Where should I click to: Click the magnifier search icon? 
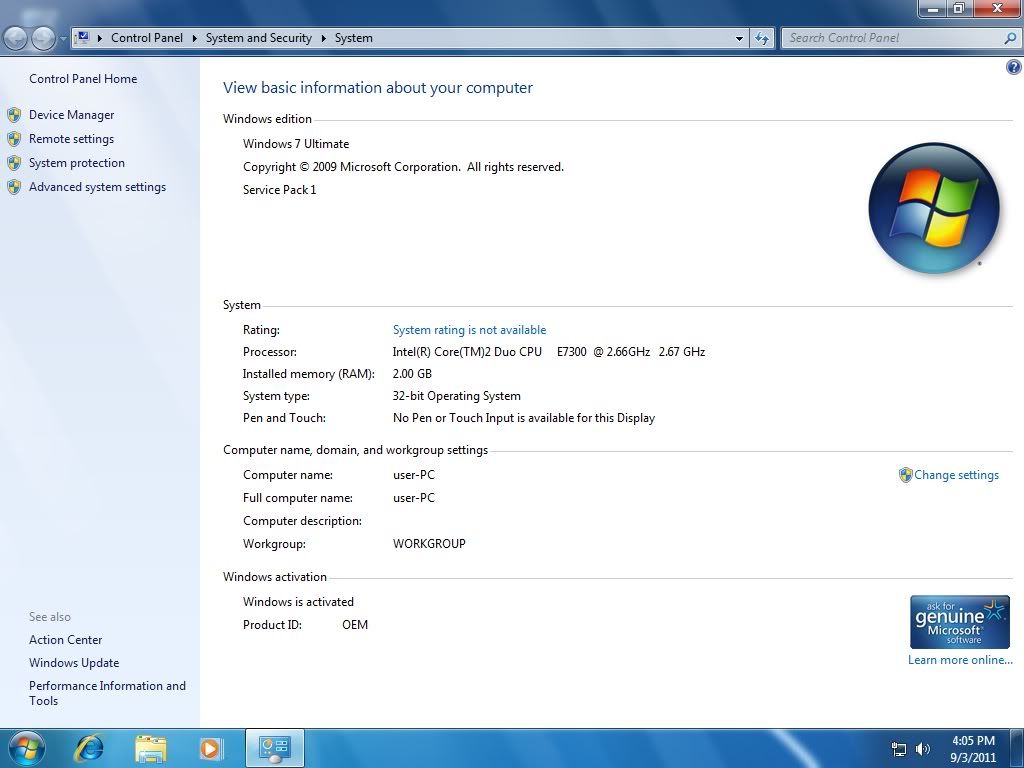pyautogui.click(x=1010, y=39)
